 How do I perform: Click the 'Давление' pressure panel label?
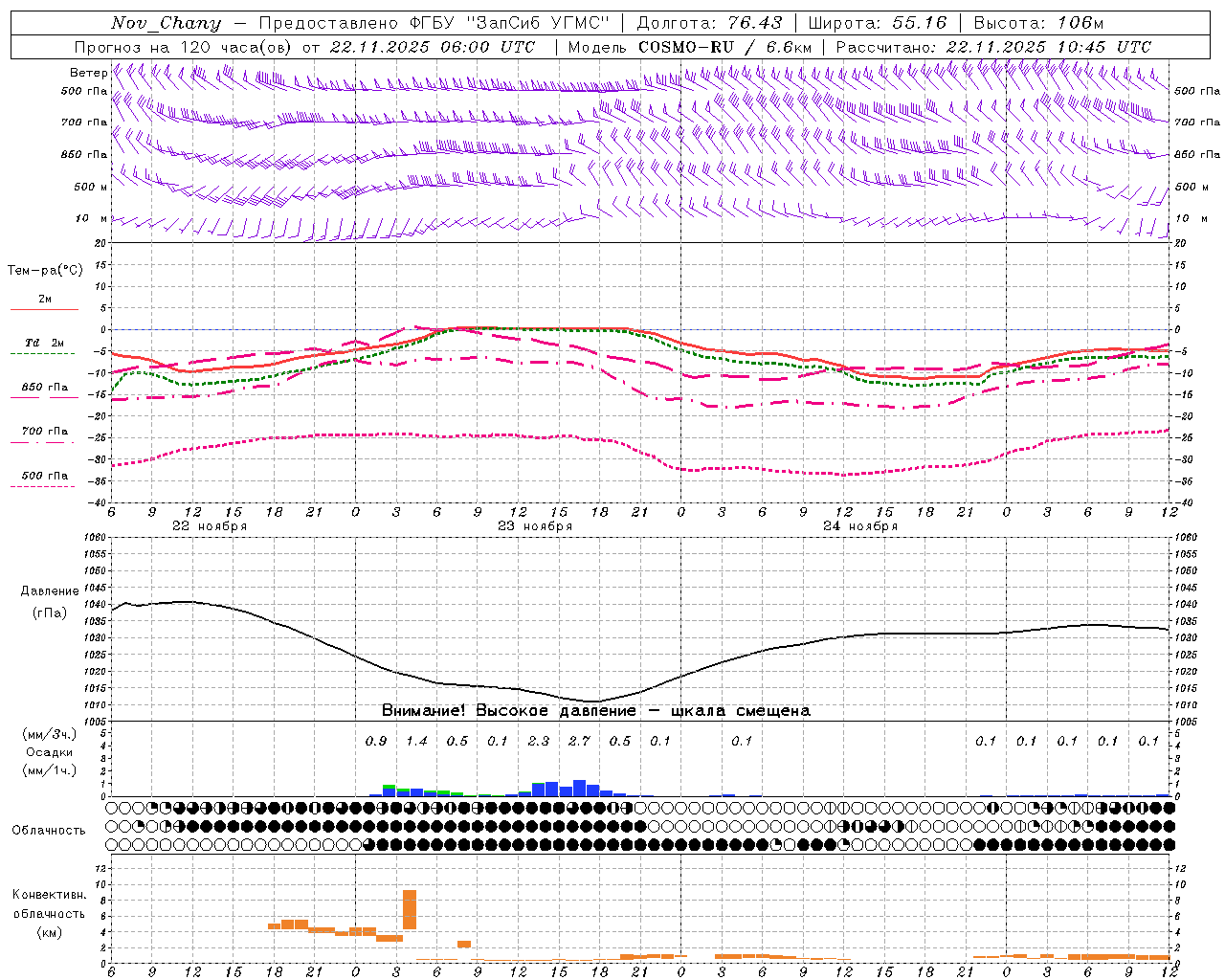click(x=49, y=591)
